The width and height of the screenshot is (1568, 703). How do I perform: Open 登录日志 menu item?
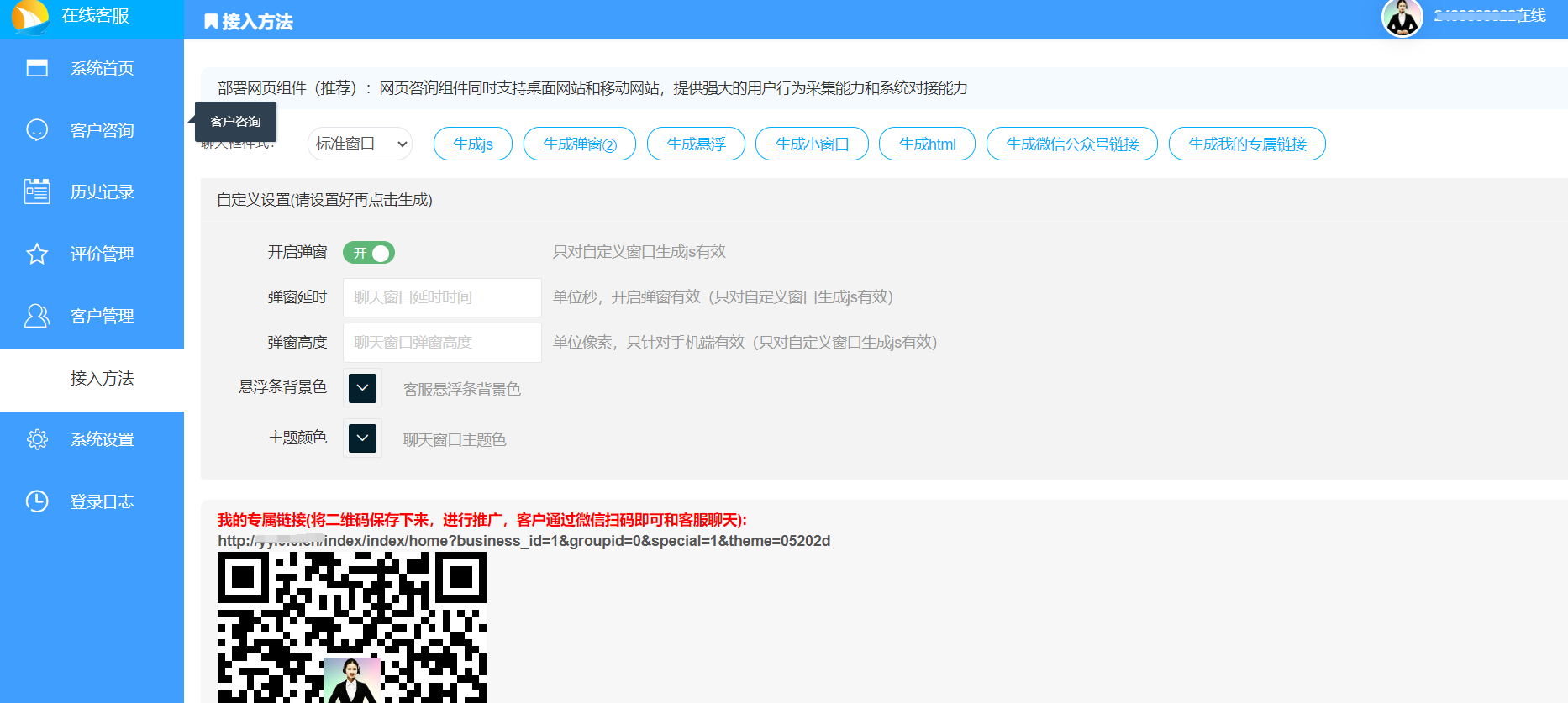(92, 501)
